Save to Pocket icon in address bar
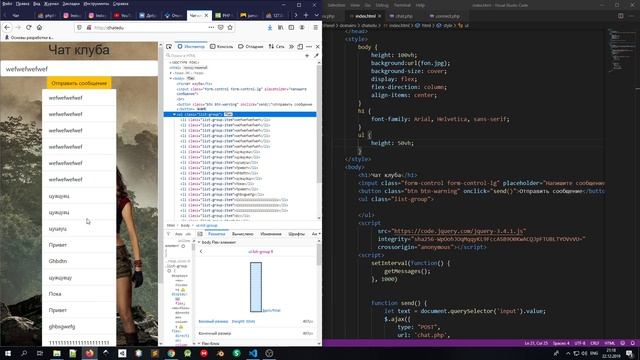 [220, 27]
